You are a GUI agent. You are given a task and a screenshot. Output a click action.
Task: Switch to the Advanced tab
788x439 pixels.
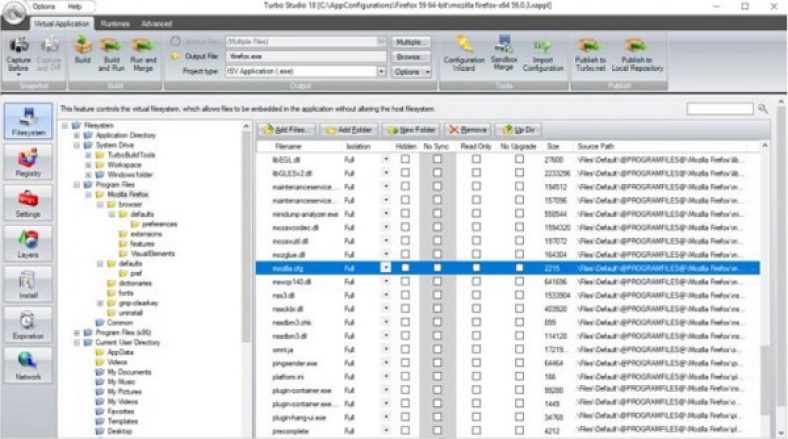click(x=156, y=24)
